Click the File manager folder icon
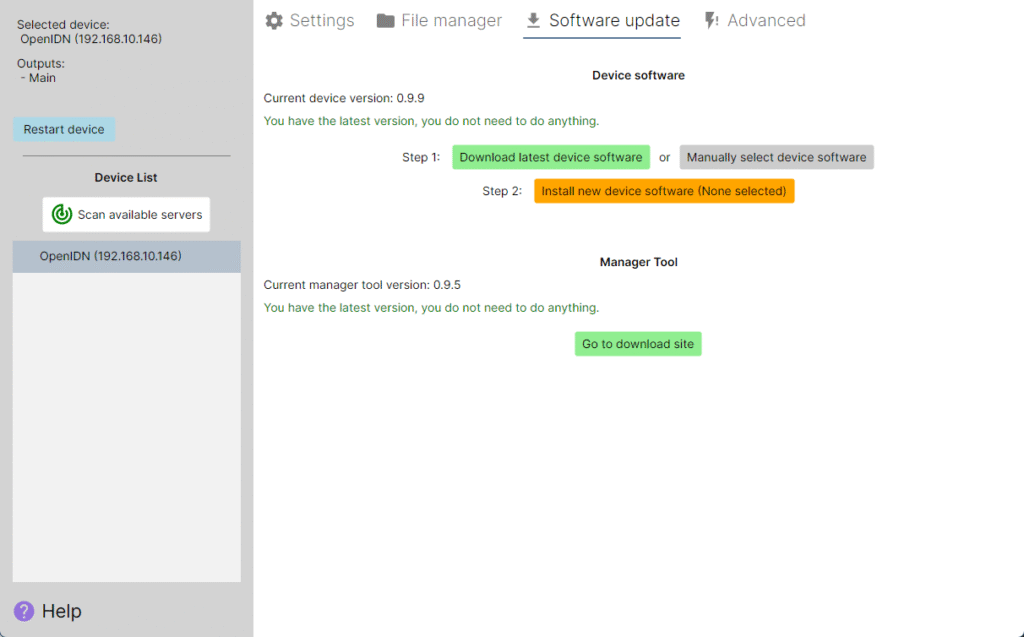1024x637 pixels. click(386, 21)
